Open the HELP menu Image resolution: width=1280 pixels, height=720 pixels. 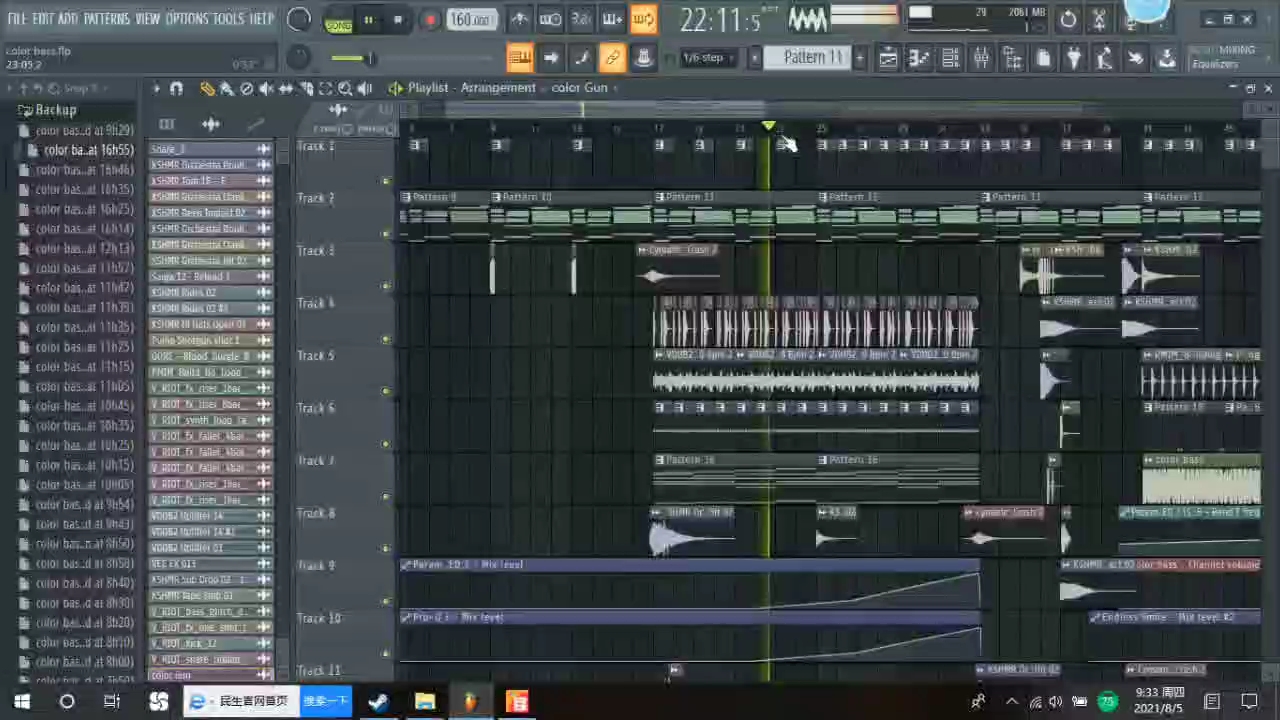point(261,19)
